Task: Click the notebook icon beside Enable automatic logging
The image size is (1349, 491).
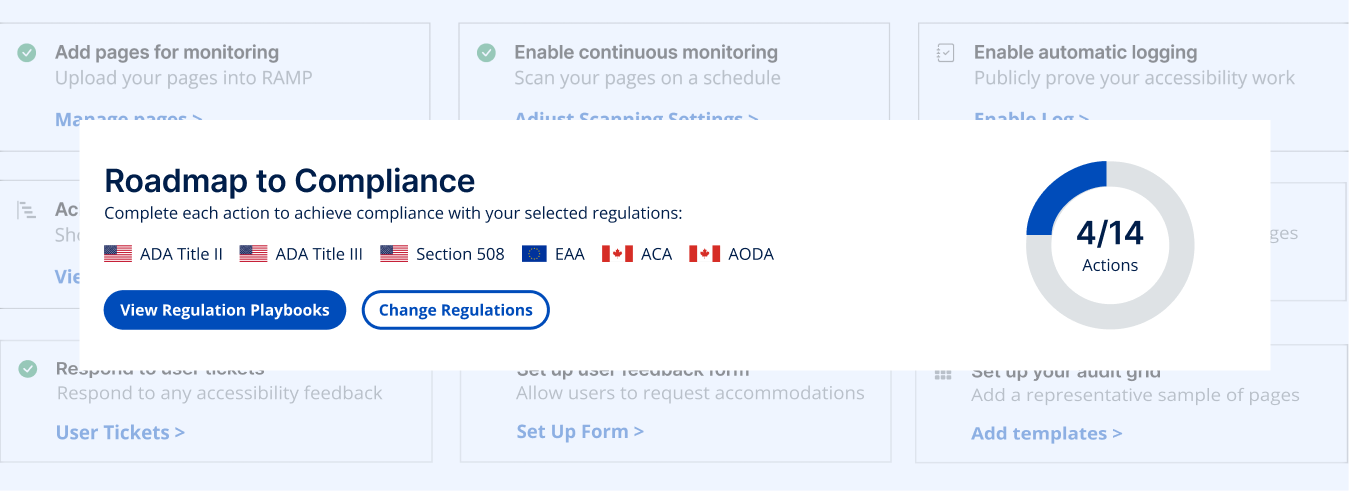Action: tap(945, 53)
